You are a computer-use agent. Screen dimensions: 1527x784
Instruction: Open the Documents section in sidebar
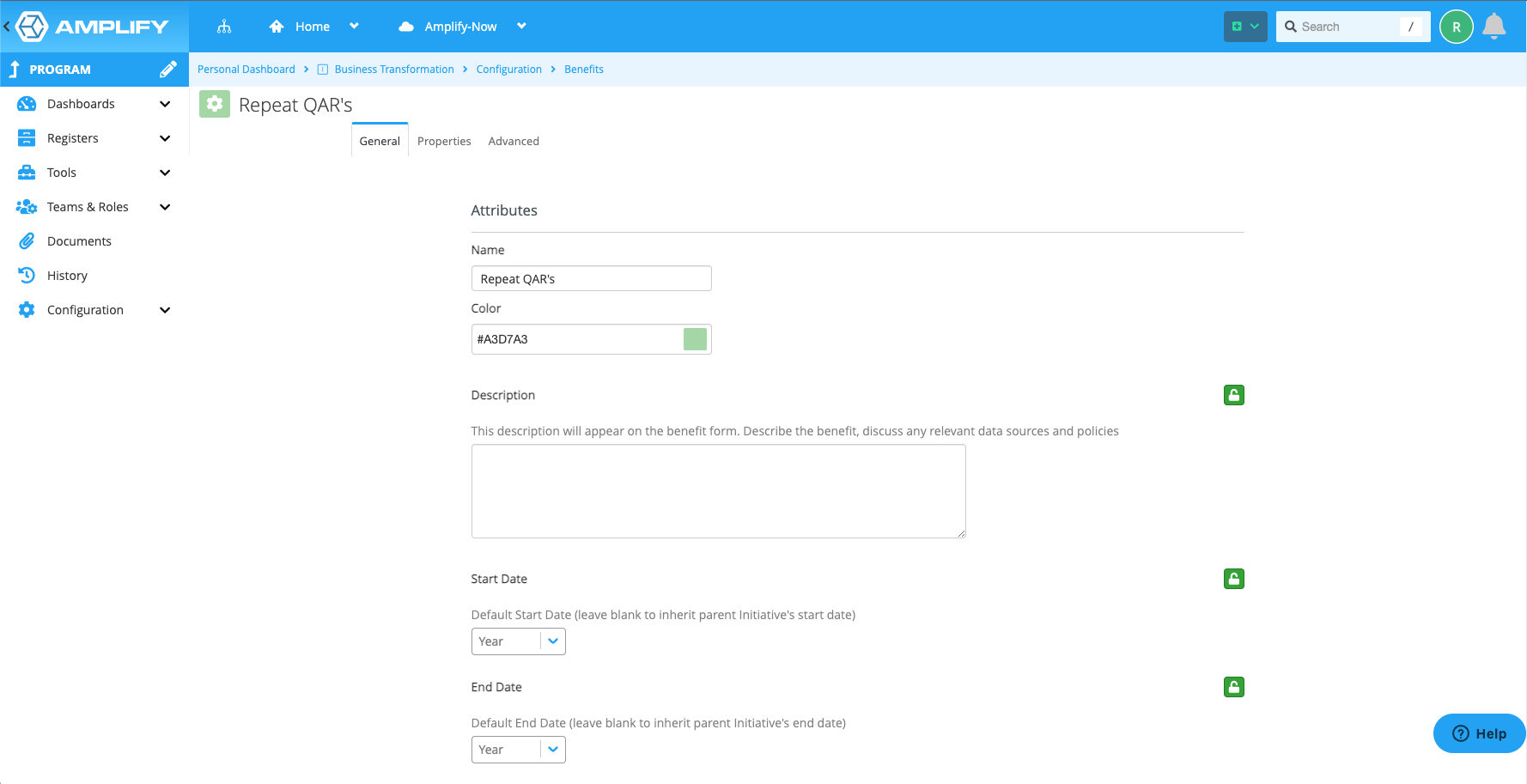click(79, 240)
